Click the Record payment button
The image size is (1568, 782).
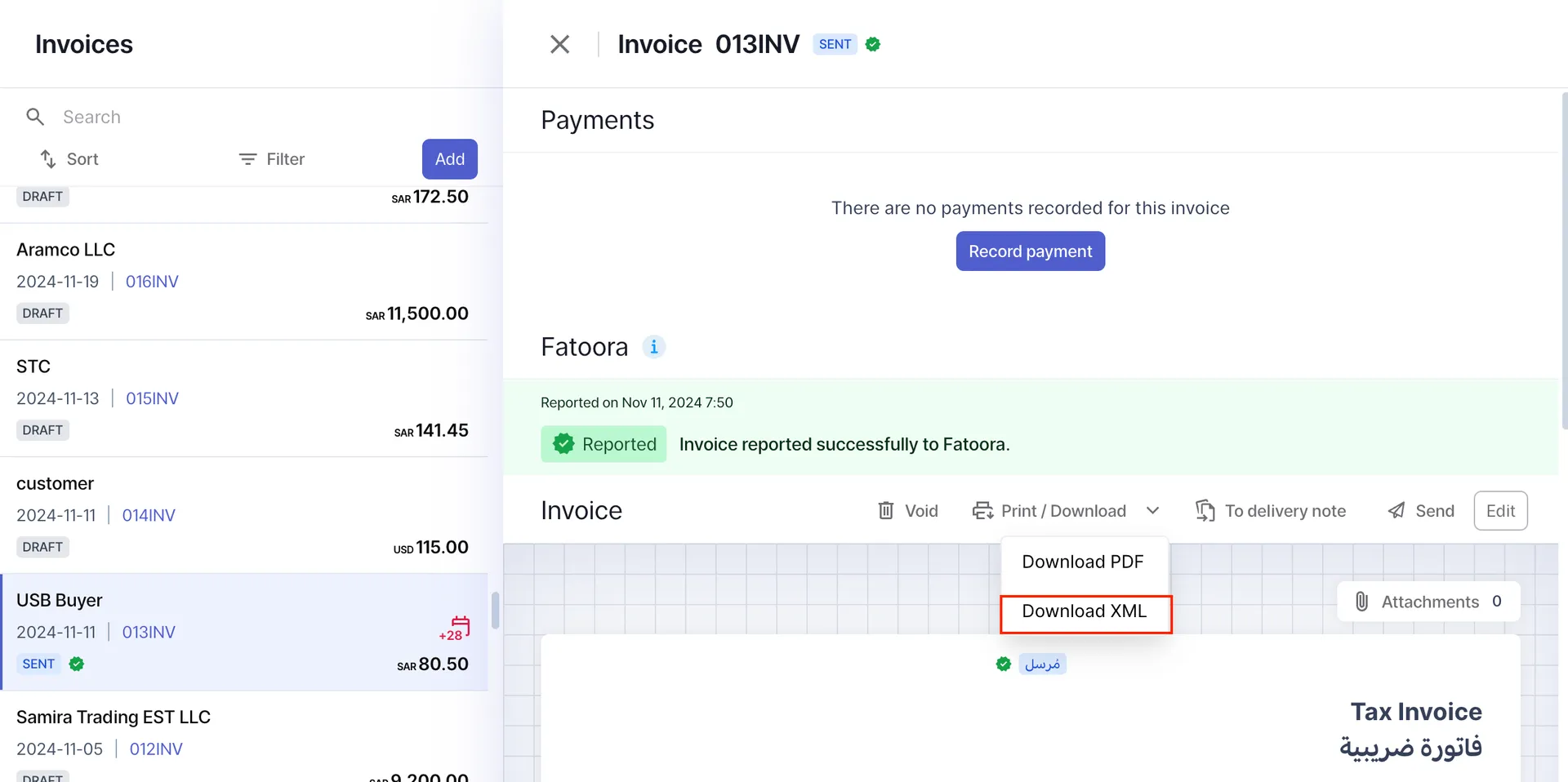1030,251
